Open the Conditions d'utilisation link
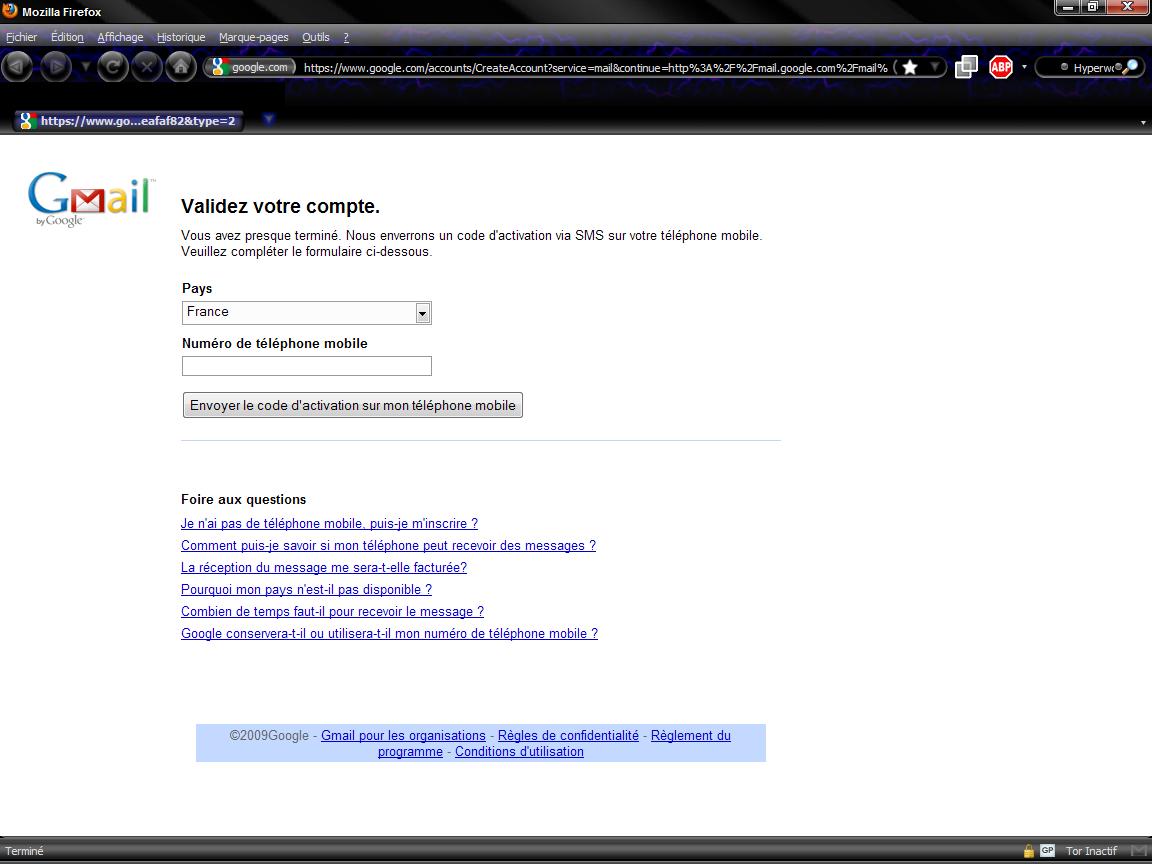This screenshot has width=1152, height=864. pos(519,752)
